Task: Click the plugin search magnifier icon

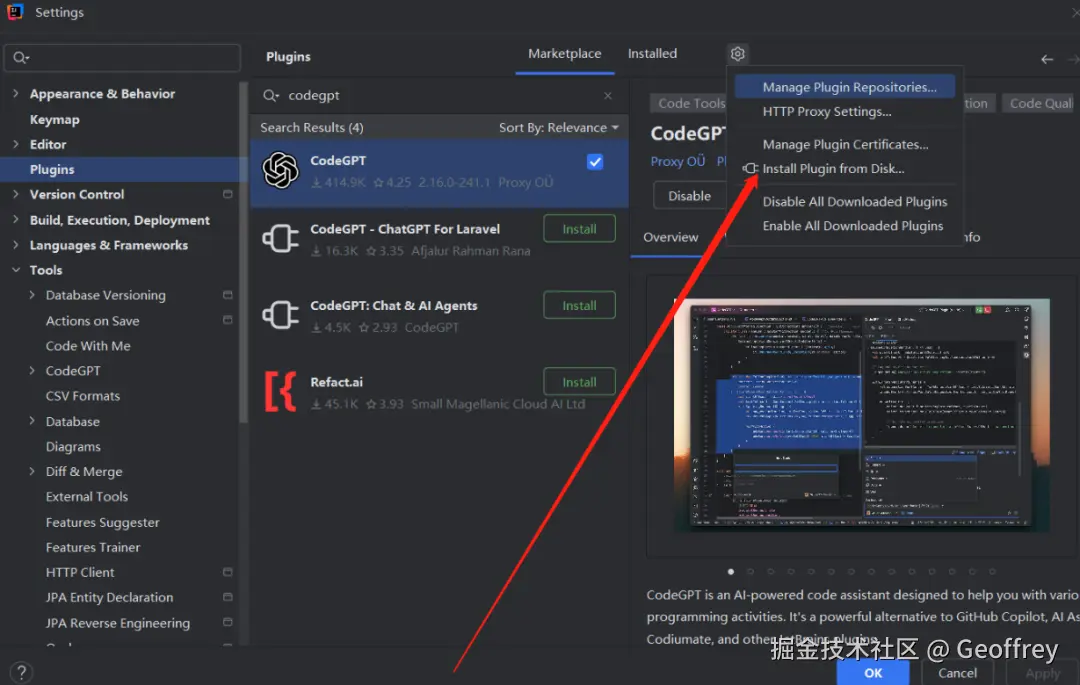Action: click(x=271, y=96)
